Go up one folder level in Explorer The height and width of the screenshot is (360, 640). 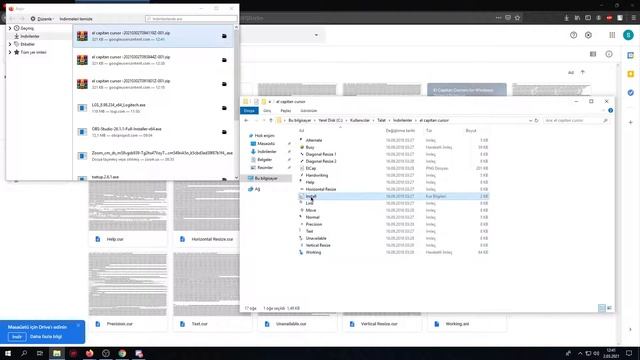click(271, 120)
